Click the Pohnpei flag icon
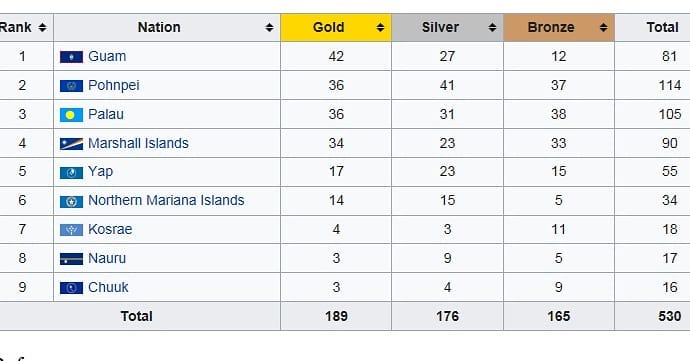The height and width of the screenshot is (361, 690). click(x=71, y=86)
